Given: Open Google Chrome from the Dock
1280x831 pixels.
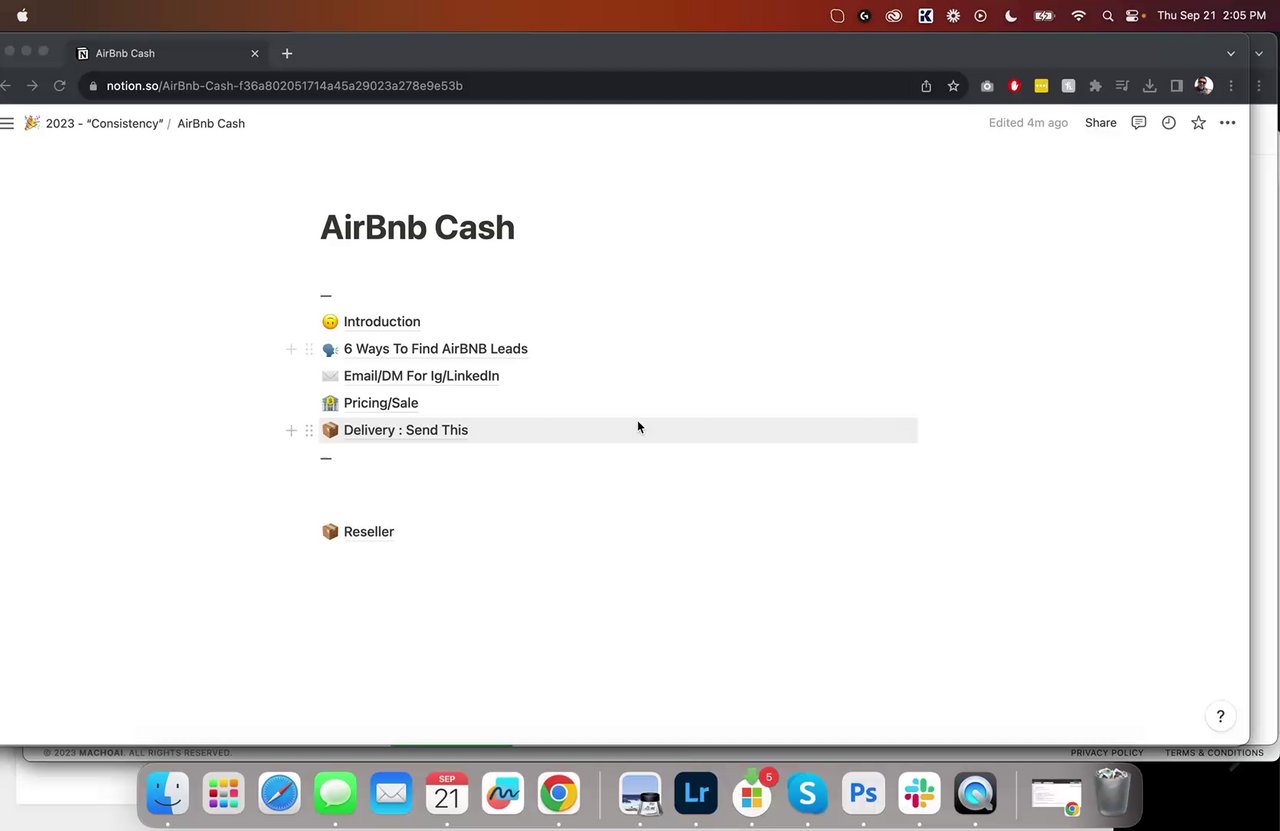Looking at the screenshot, I should [559, 795].
